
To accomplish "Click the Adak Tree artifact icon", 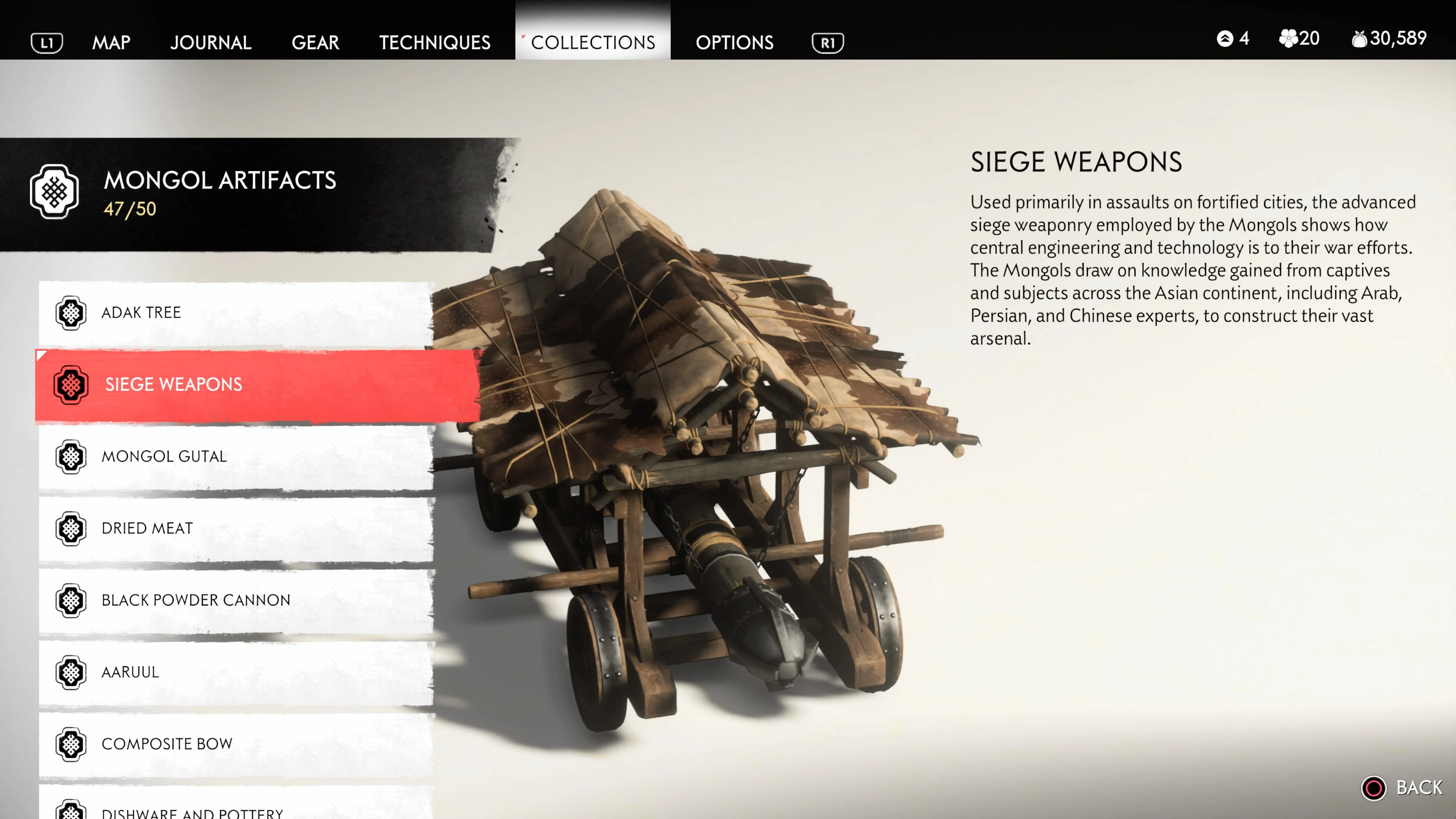I will 71,312.
